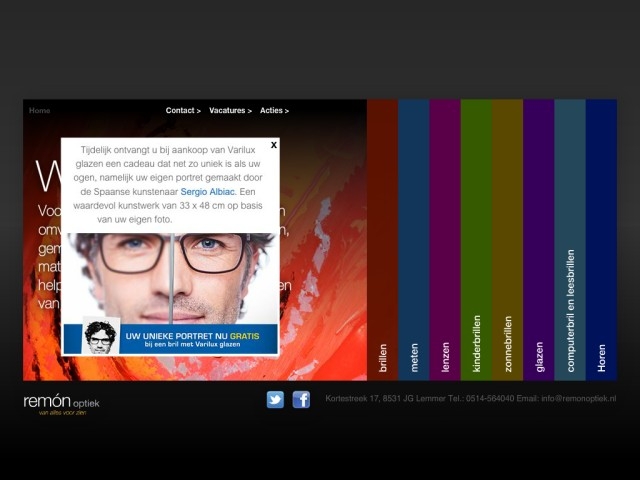Go to the Home link
This screenshot has height=480, width=640.
pyautogui.click(x=40, y=111)
